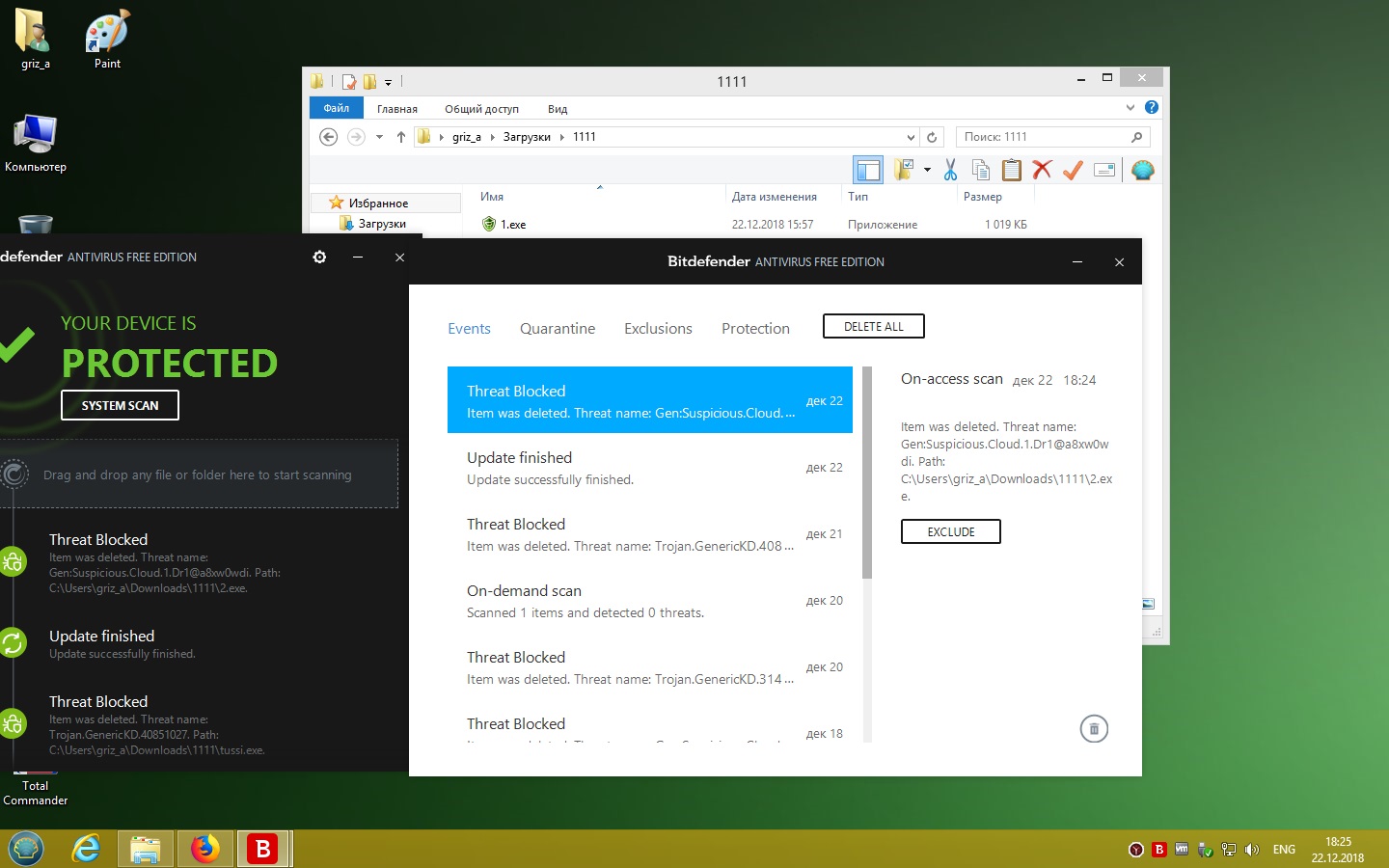Click the events list scrollbar
The image size is (1389, 868).
tap(866, 473)
